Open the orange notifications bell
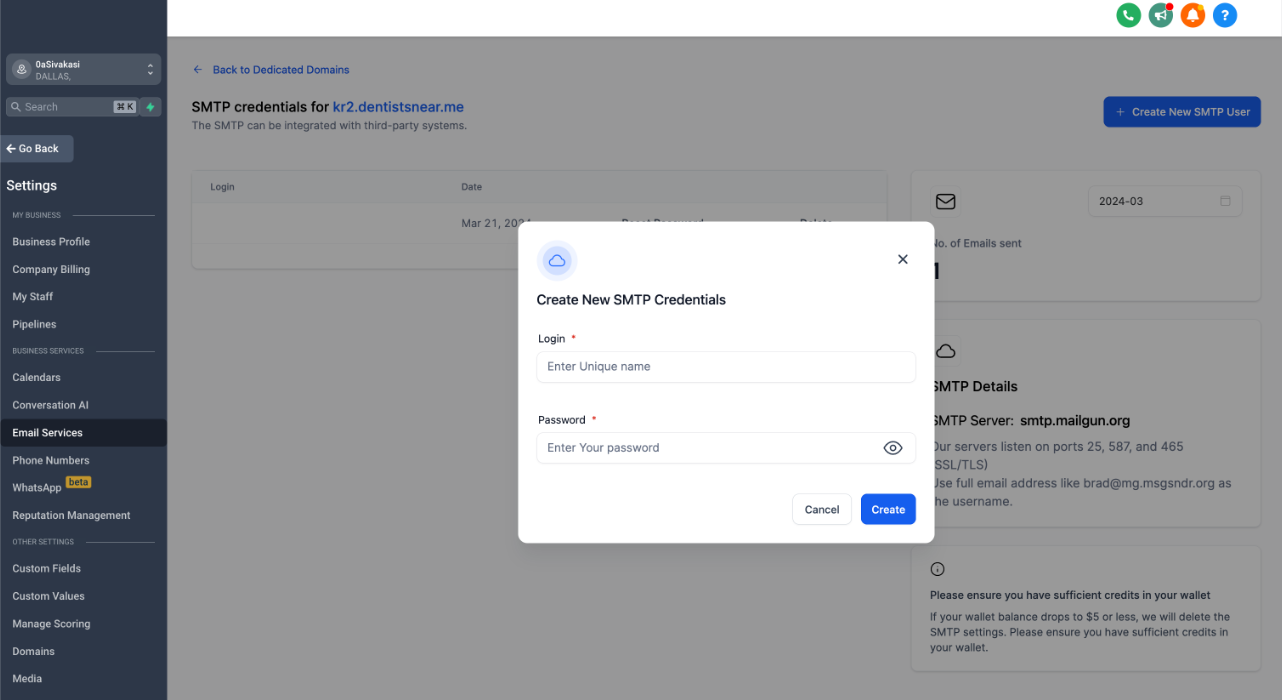 point(1192,15)
